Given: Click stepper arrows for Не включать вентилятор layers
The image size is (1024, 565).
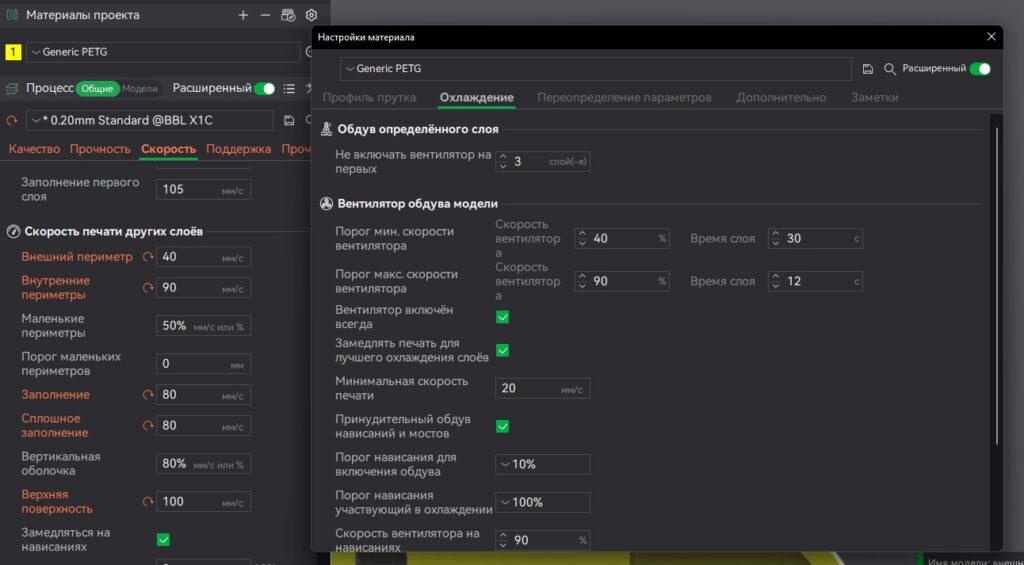Looking at the screenshot, I should (502, 161).
